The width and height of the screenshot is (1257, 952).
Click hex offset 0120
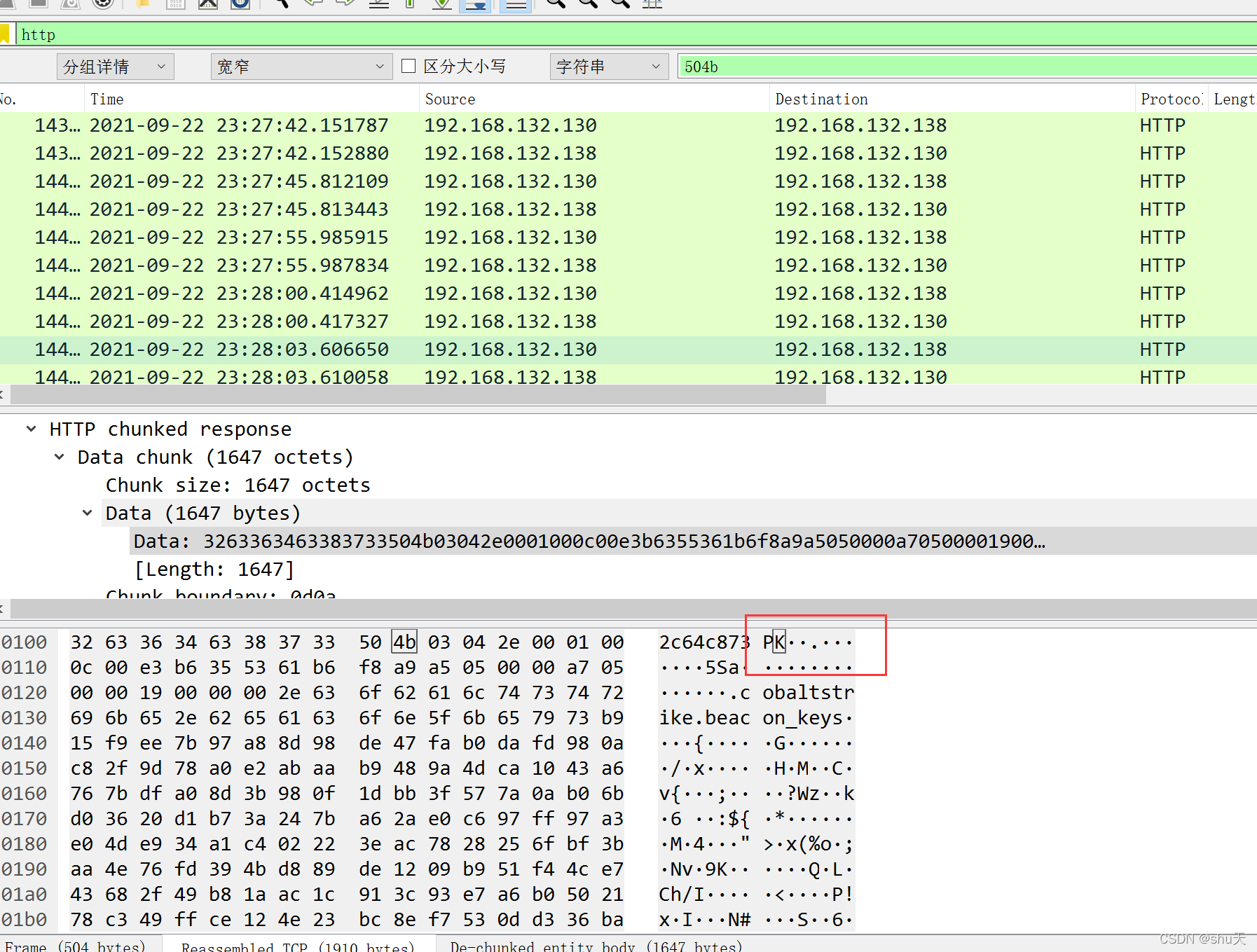coord(24,693)
